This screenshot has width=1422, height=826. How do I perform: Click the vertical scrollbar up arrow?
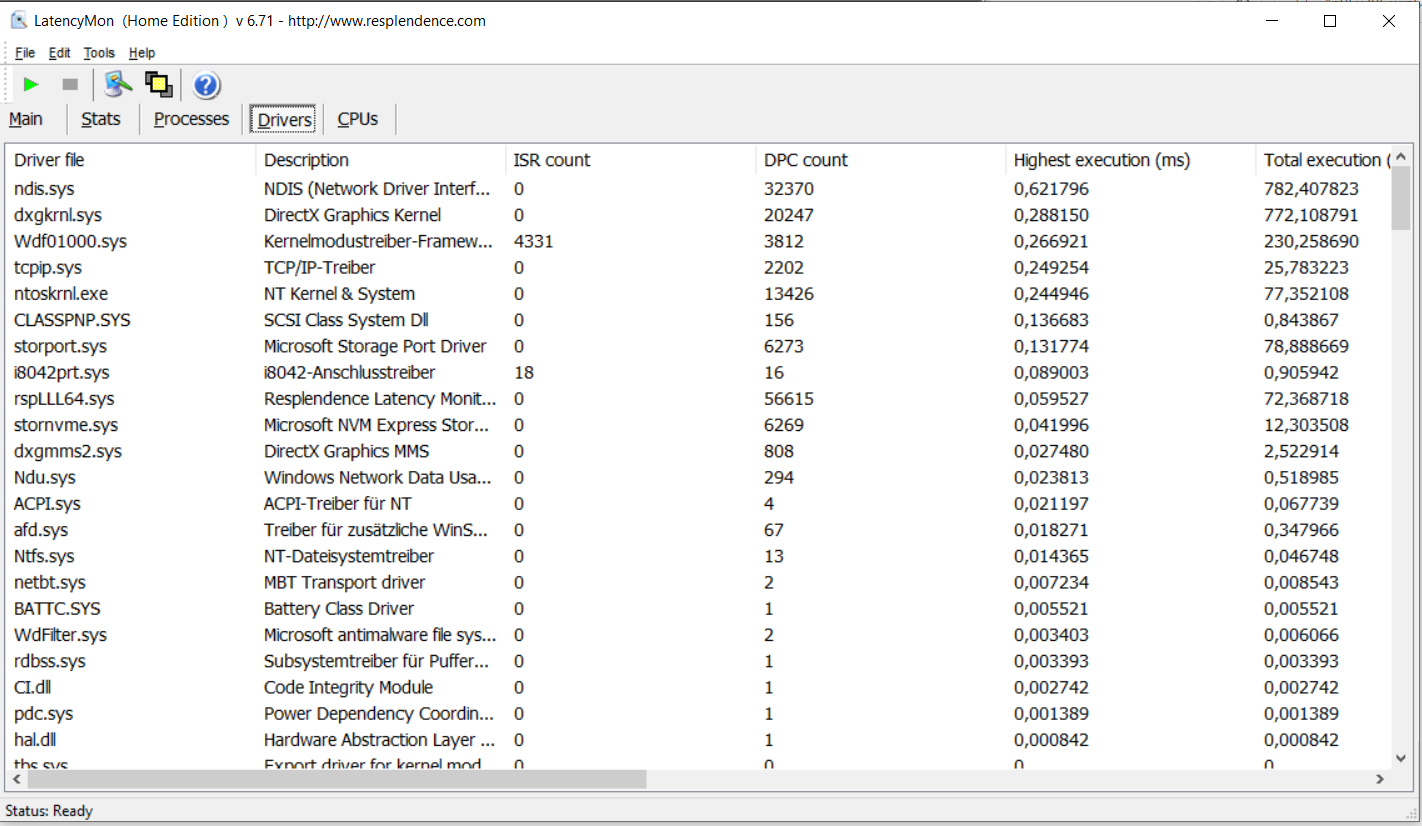(1401, 156)
